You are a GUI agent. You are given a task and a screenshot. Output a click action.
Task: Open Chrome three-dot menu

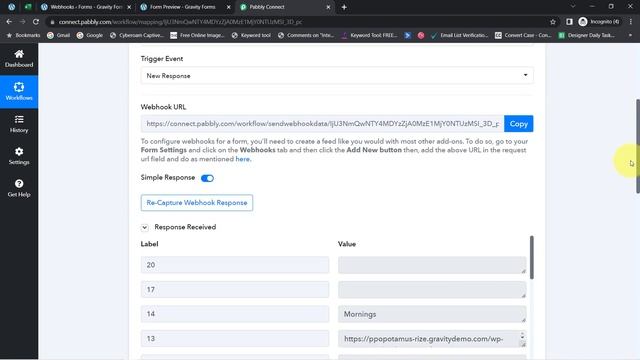click(x=631, y=22)
